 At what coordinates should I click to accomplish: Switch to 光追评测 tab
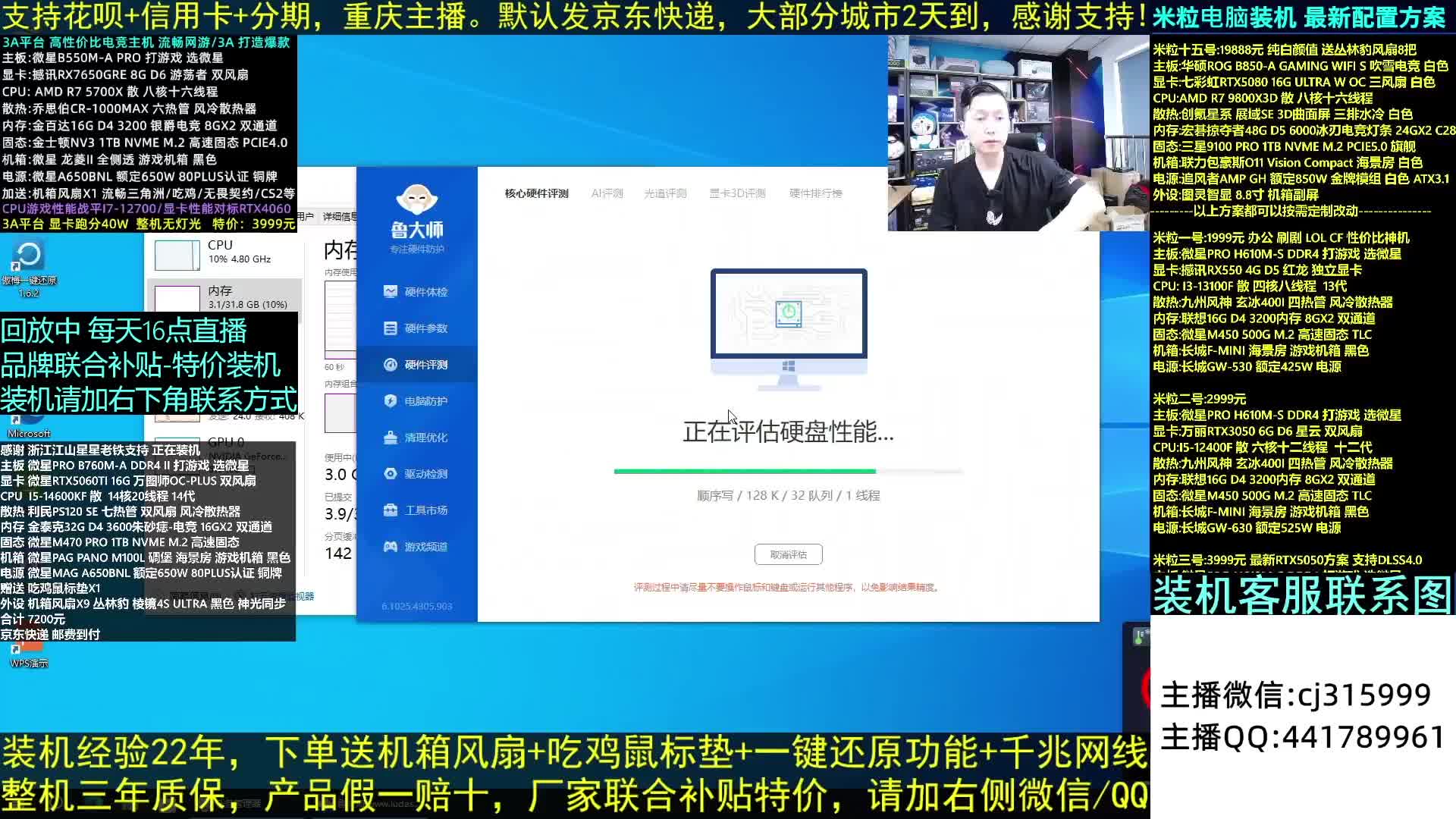pyautogui.click(x=665, y=193)
